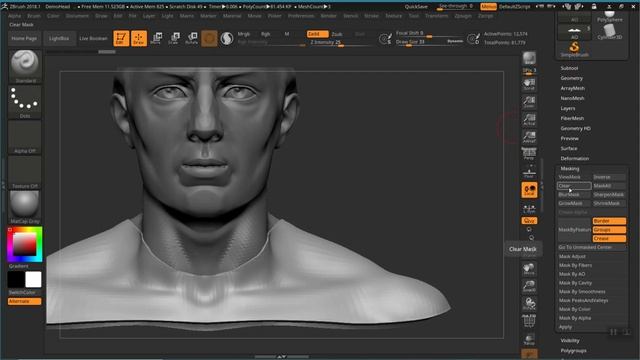The image size is (640, 360).
Task: Expand the FiberMesh section
Action: pyautogui.click(x=572, y=118)
